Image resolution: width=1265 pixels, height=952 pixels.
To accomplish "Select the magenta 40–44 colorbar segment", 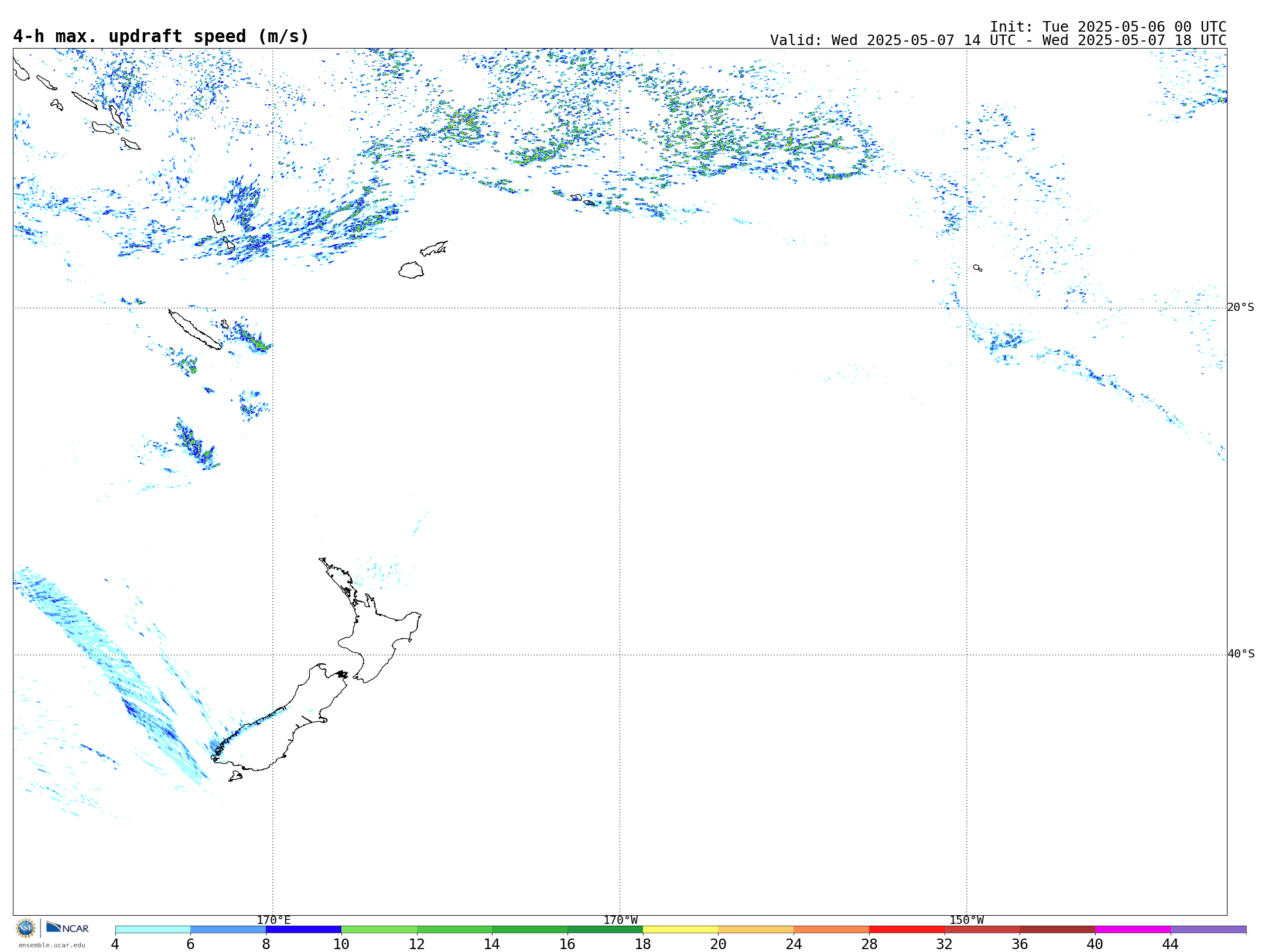I will click(1133, 930).
